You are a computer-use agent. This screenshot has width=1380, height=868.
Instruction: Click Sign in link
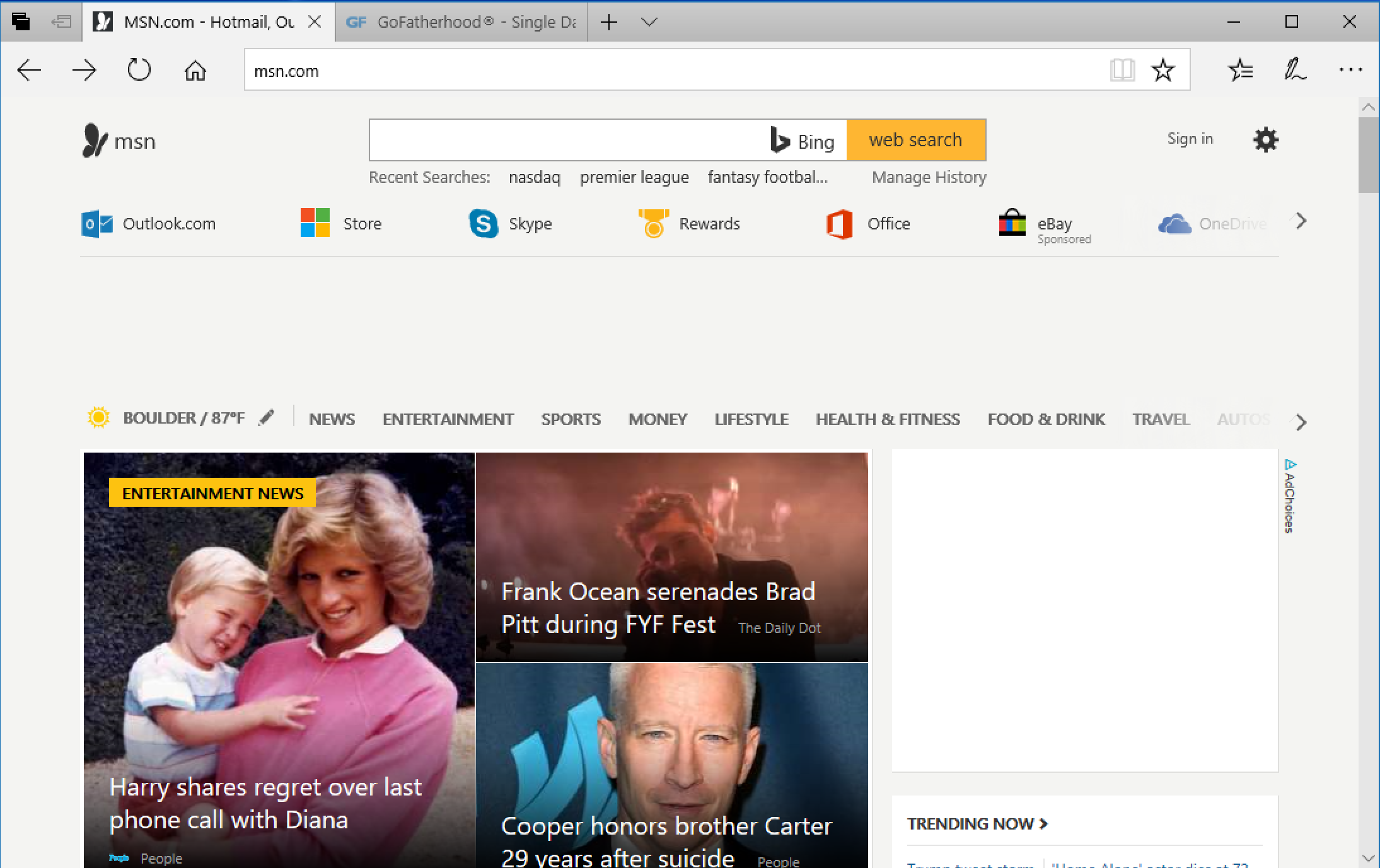[x=1190, y=139]
